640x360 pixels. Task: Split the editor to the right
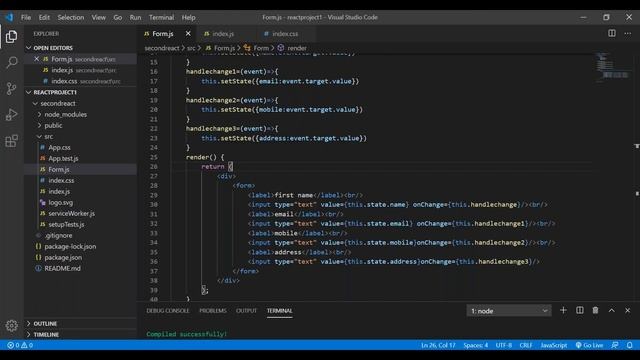[x=611, y=33]
